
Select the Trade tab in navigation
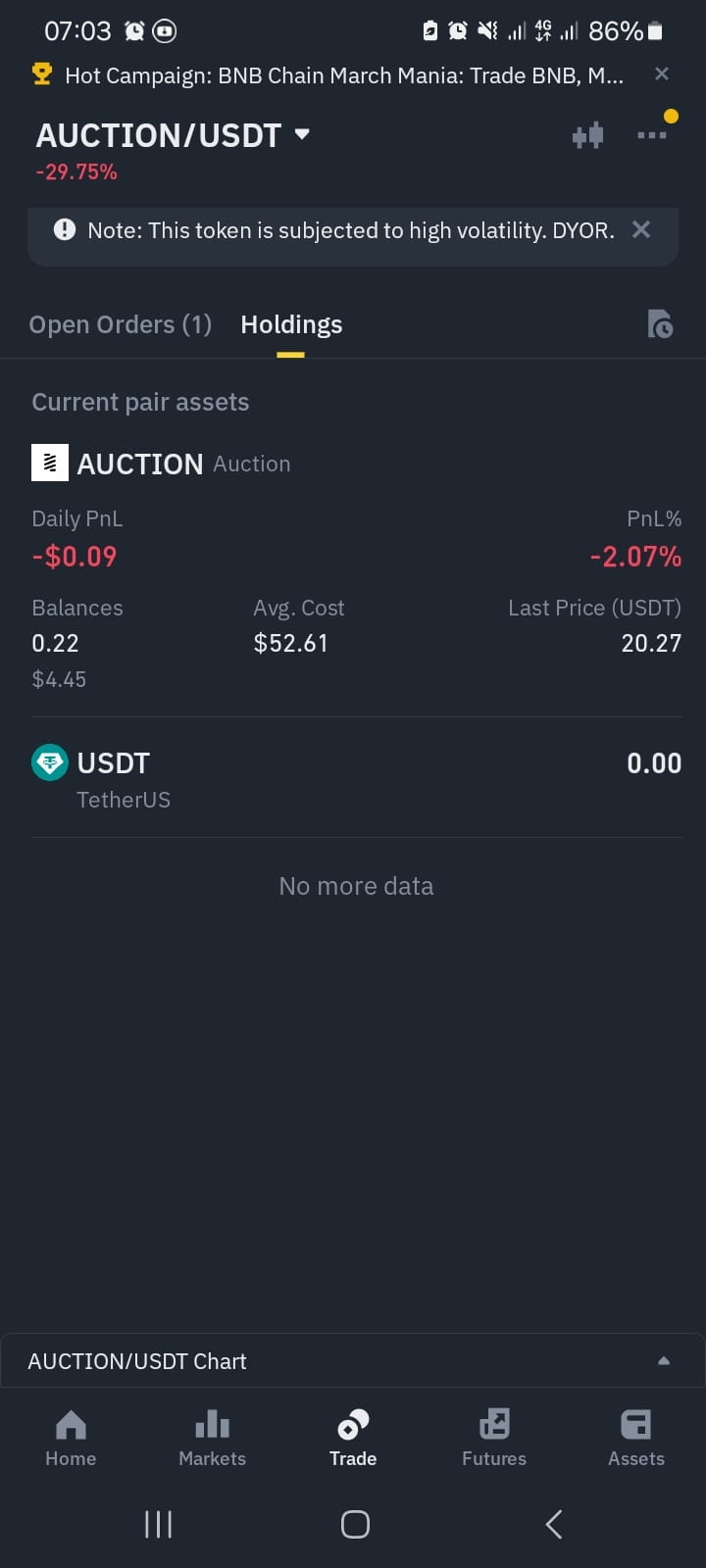(x=353, y=1438)
